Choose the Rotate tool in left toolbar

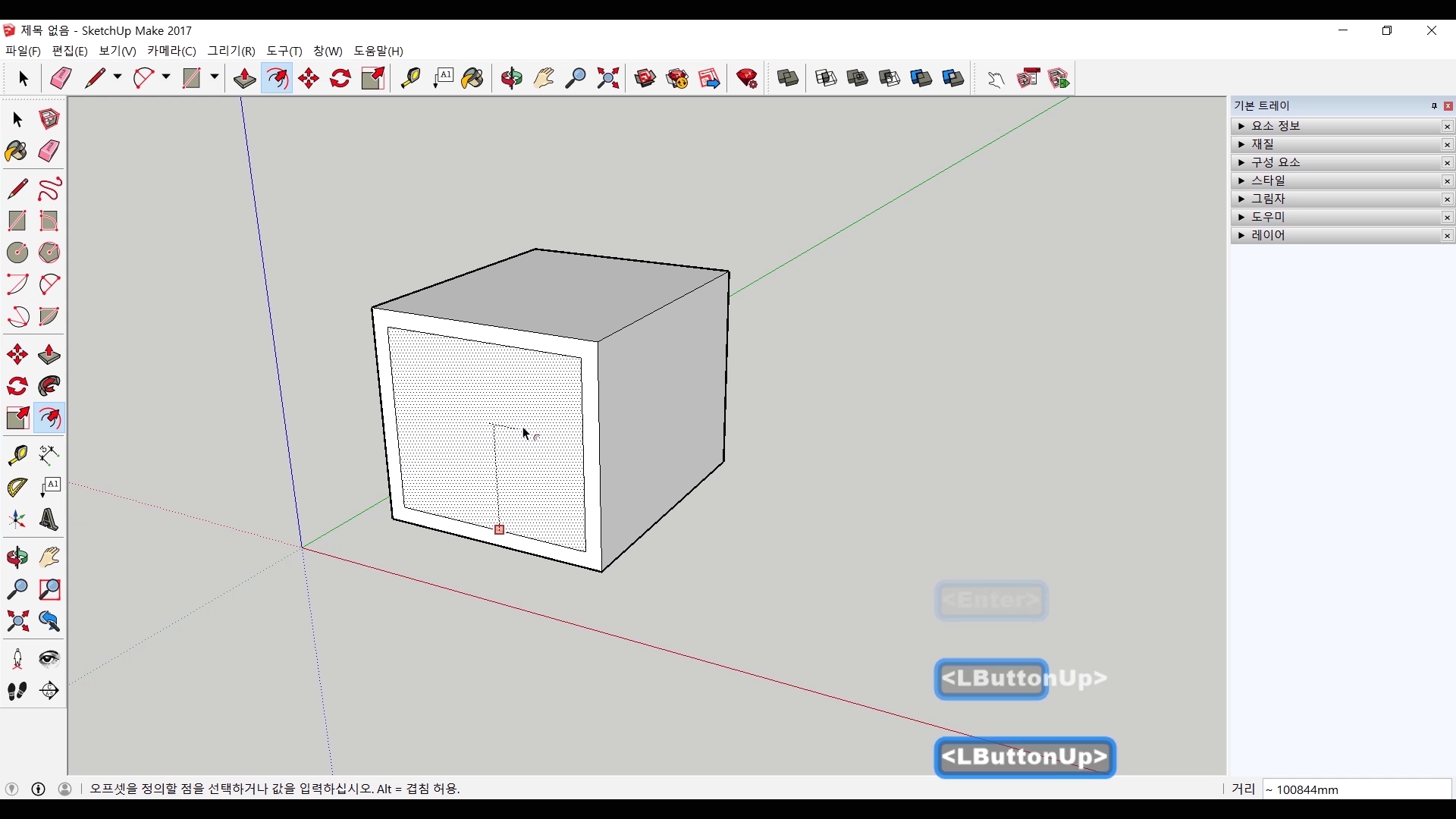click(x=17, y=387)
